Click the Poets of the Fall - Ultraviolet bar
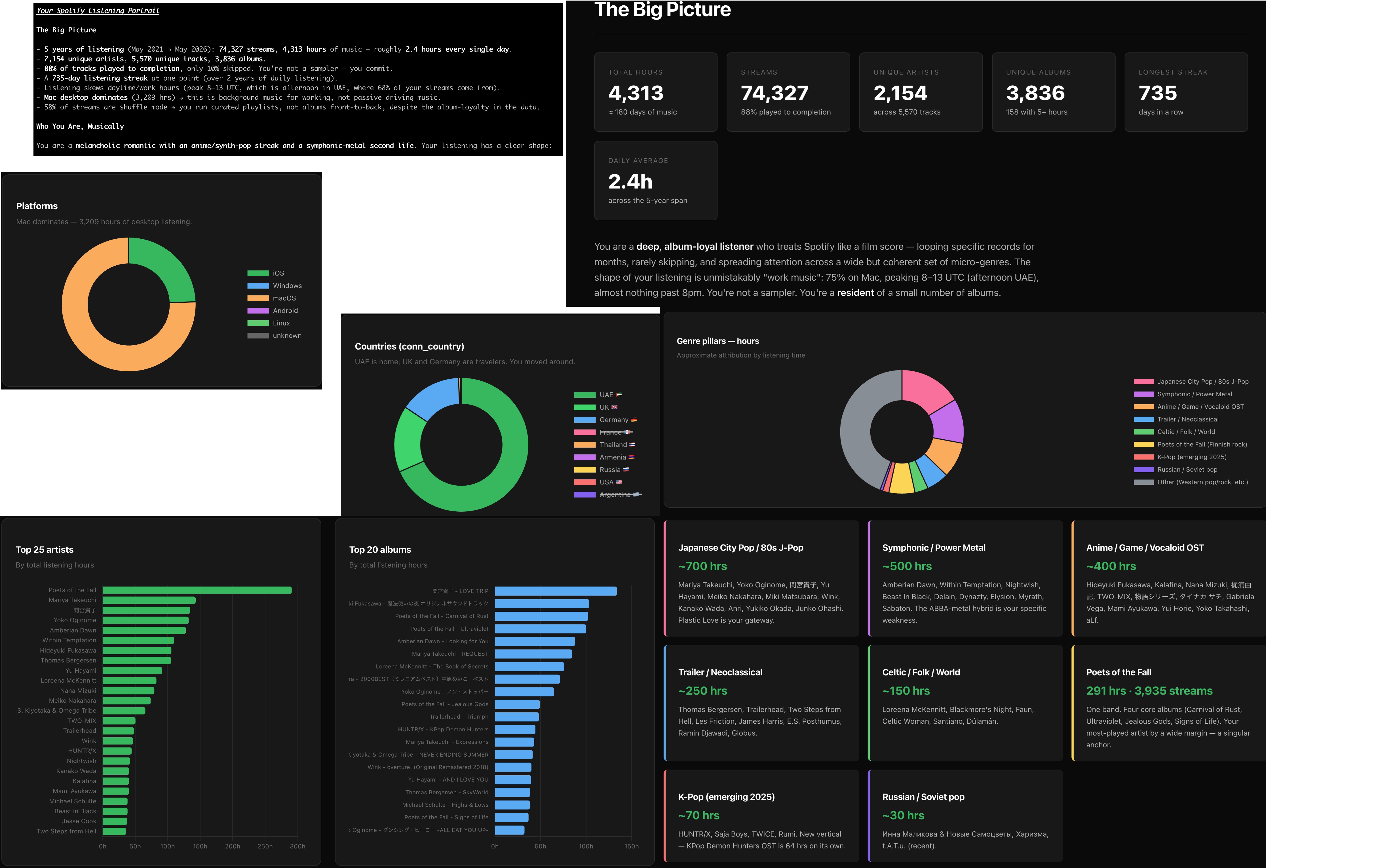Image resolution: width=1376 pixels, height=868 pixels. pyautogui.click(x=541, y=629)
